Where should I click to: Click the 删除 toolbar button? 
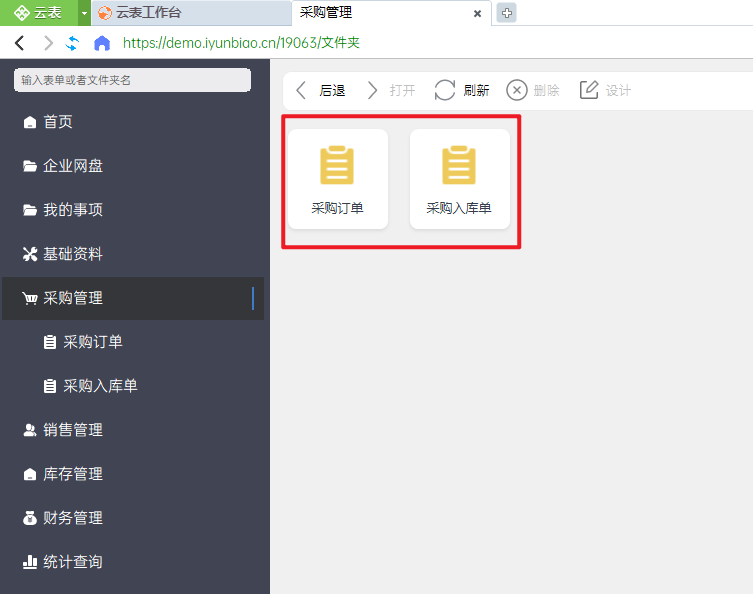click(533, 90)
